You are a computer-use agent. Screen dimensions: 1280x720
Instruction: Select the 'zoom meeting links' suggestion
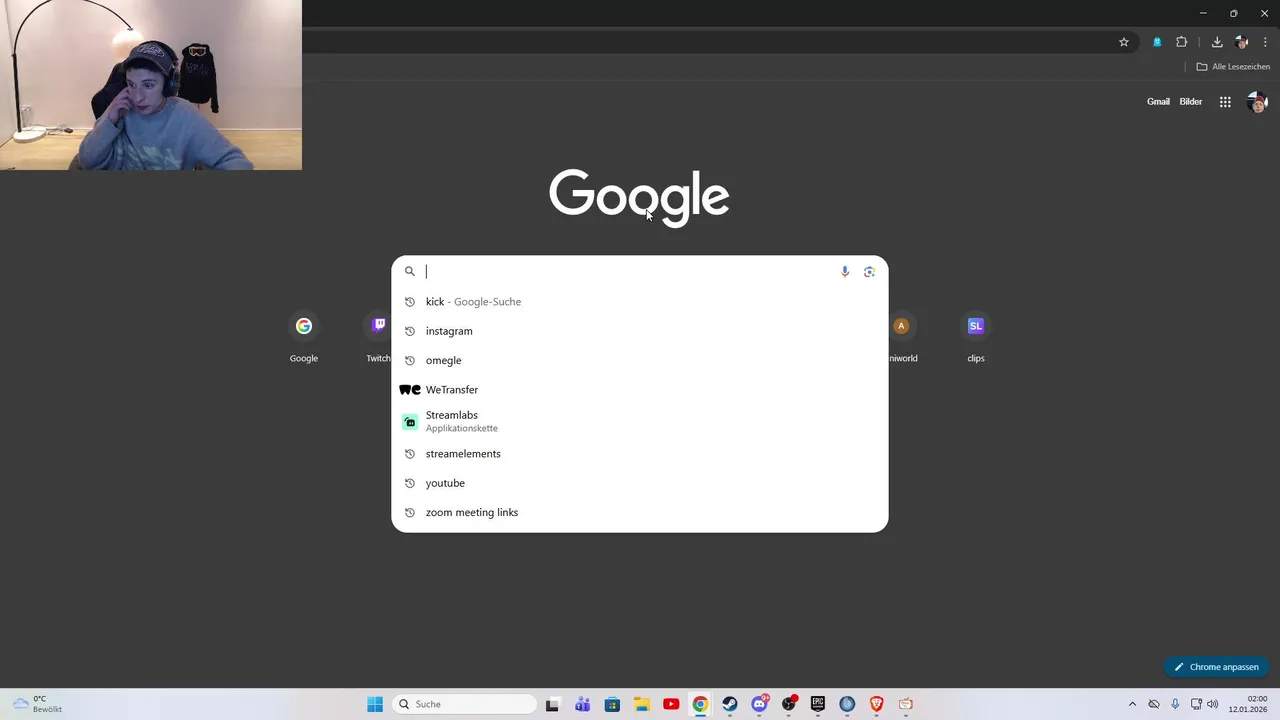coord(640,512)
